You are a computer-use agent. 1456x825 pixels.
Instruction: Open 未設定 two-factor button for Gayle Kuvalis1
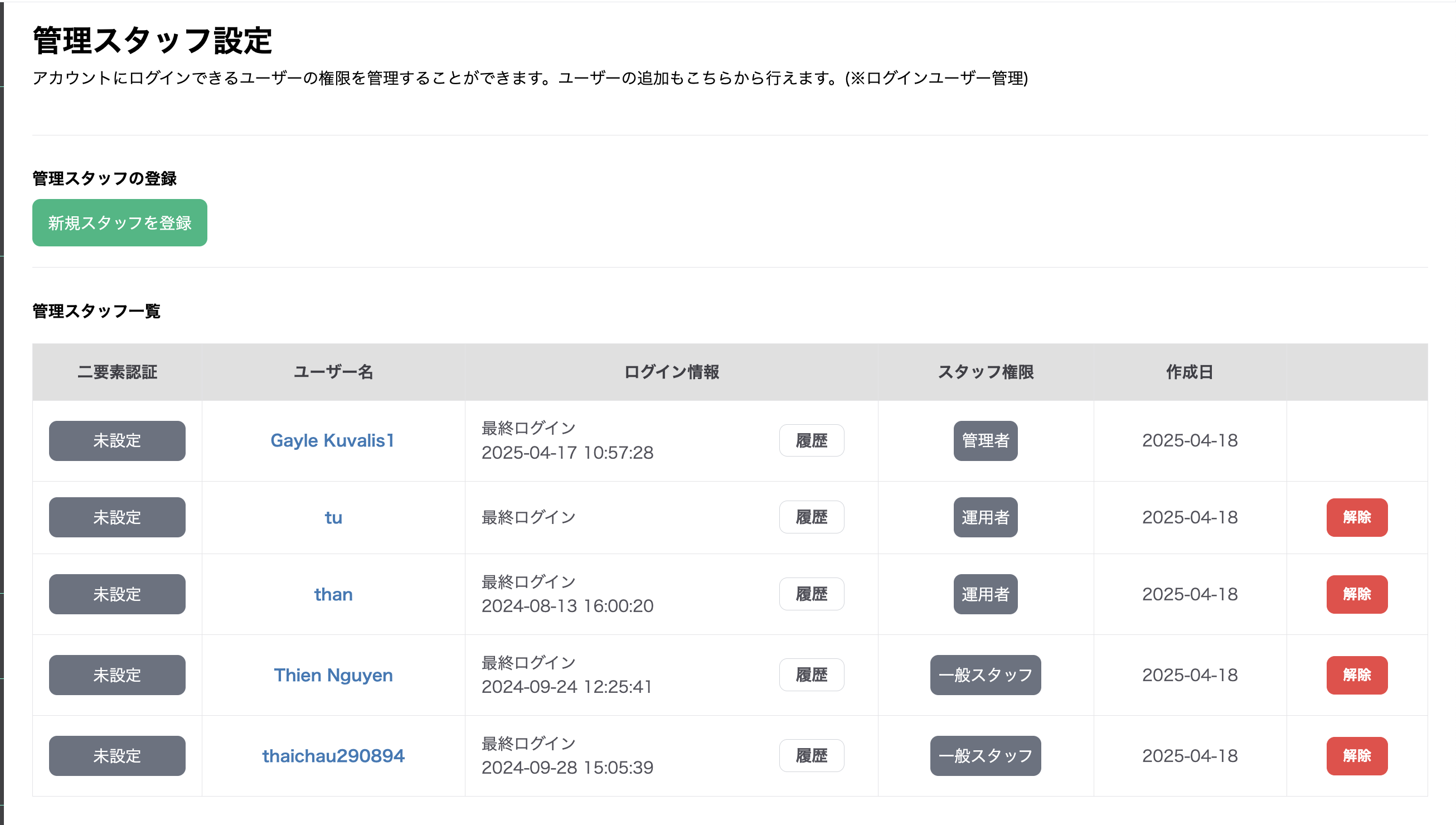click(117, 441)
